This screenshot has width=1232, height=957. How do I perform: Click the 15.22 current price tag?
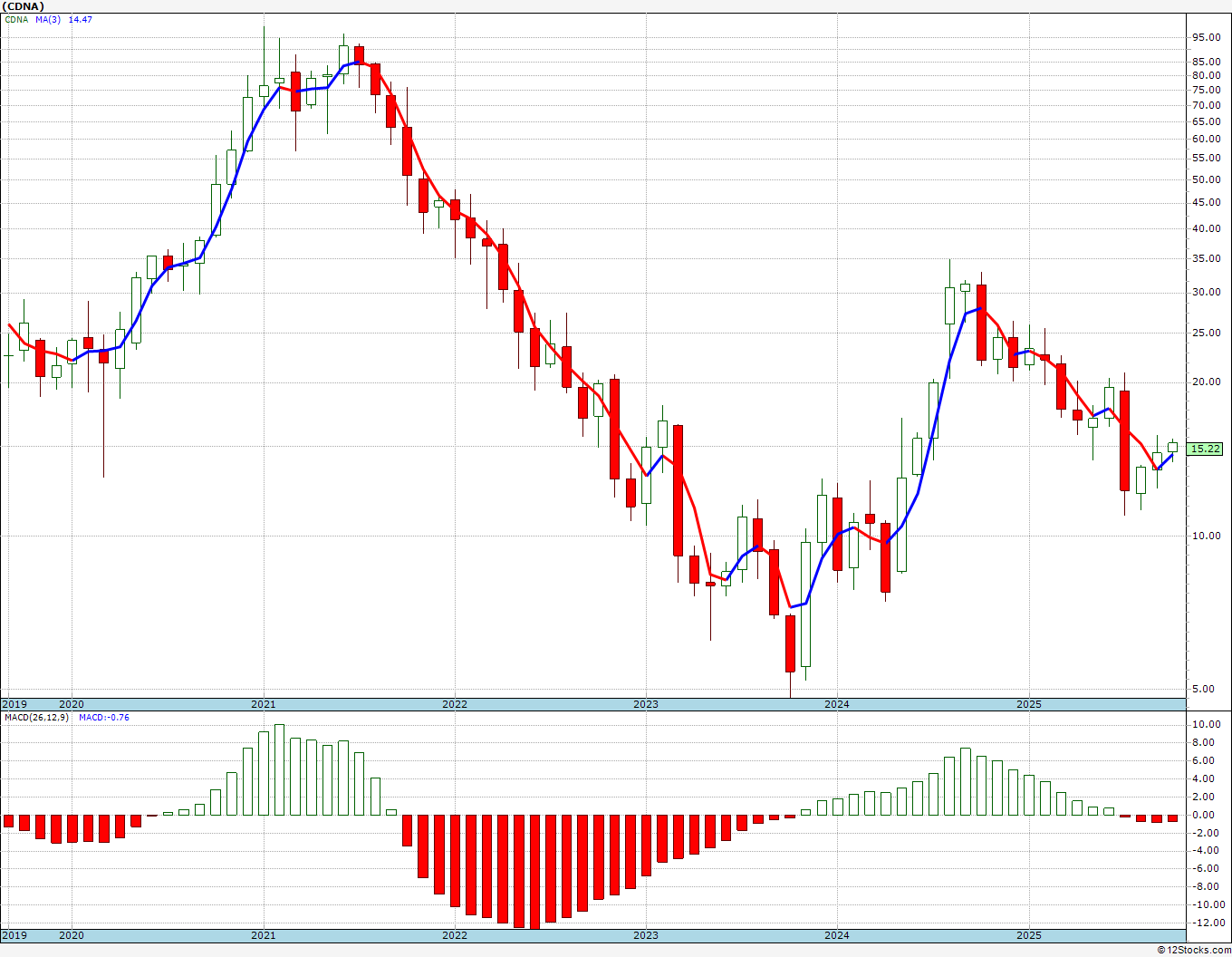click(x=1205, y=449)
